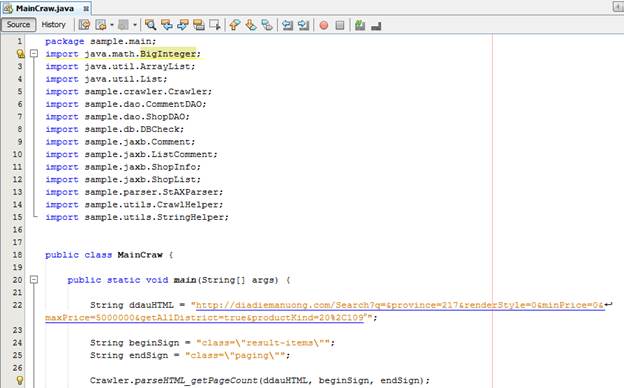
Task: Click the Comment lines icon
Action: coord(360,25)
